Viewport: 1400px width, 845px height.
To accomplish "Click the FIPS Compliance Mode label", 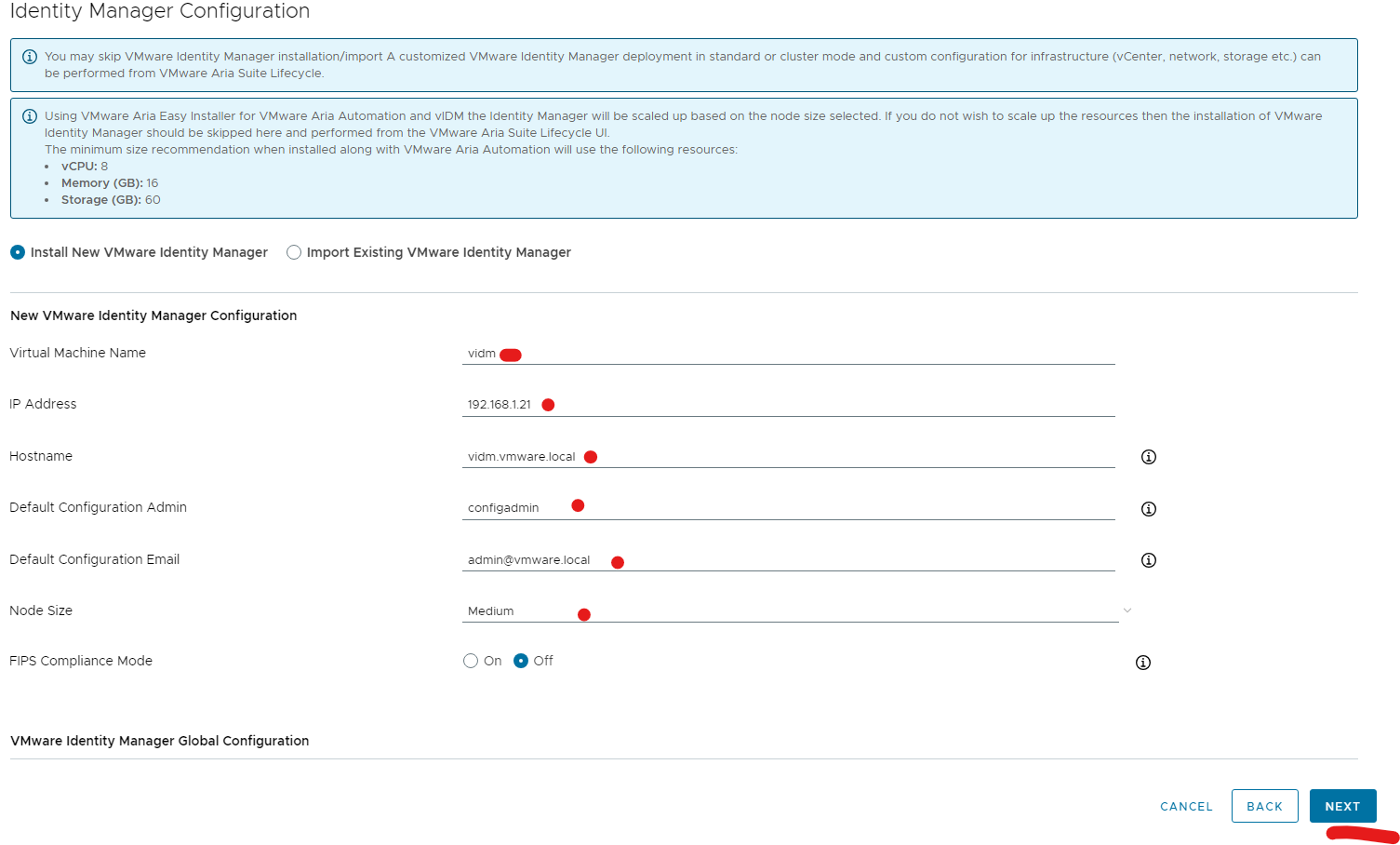I will click(x=81, y=661).
